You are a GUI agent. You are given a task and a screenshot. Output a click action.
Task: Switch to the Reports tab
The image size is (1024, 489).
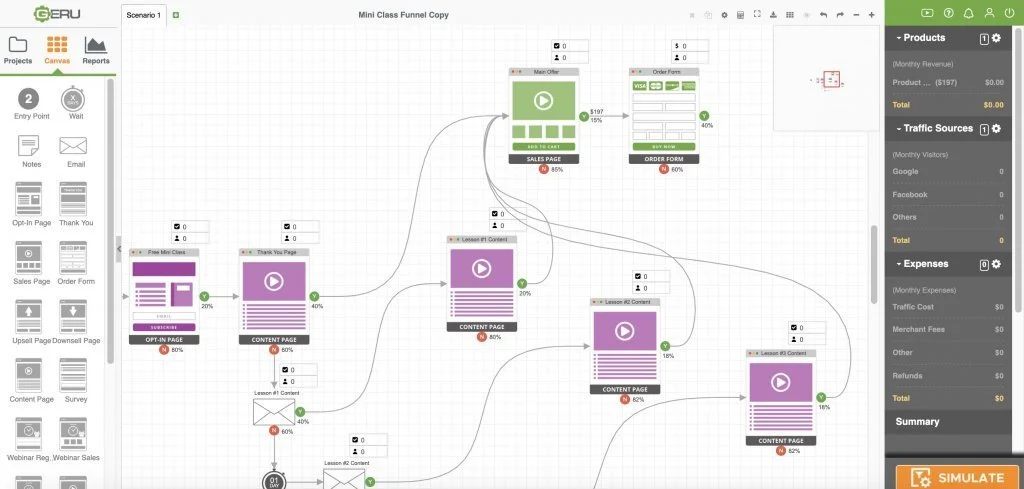point(95,50)
